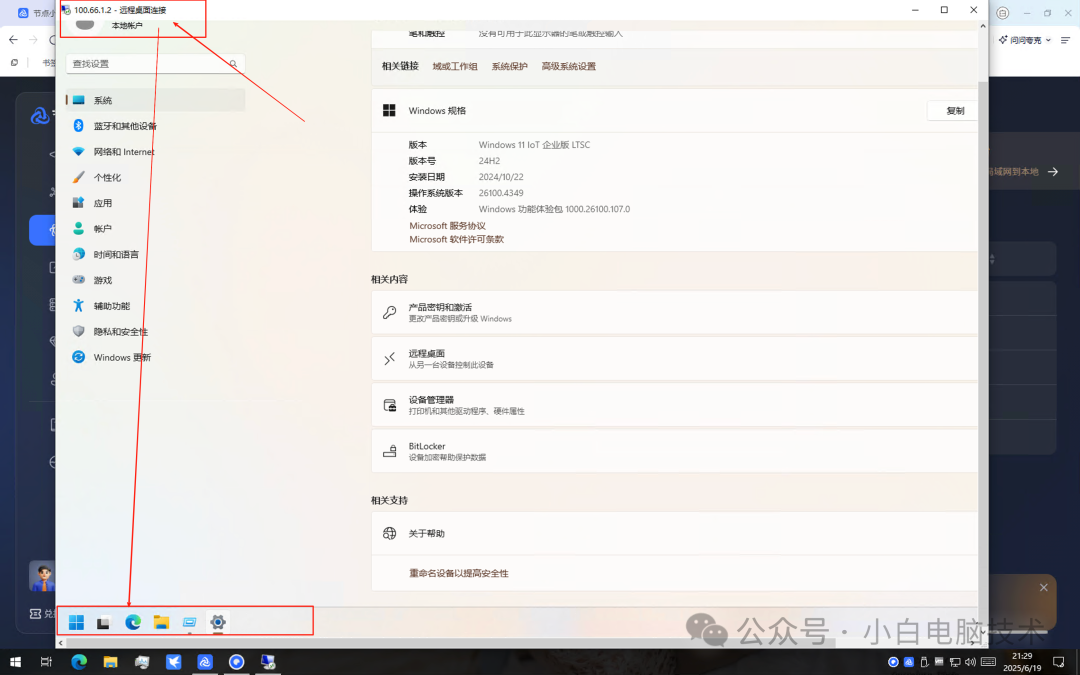Open BitLocker entry
This screenshot has width=1080, height=675.
click(x=674, y=451)
